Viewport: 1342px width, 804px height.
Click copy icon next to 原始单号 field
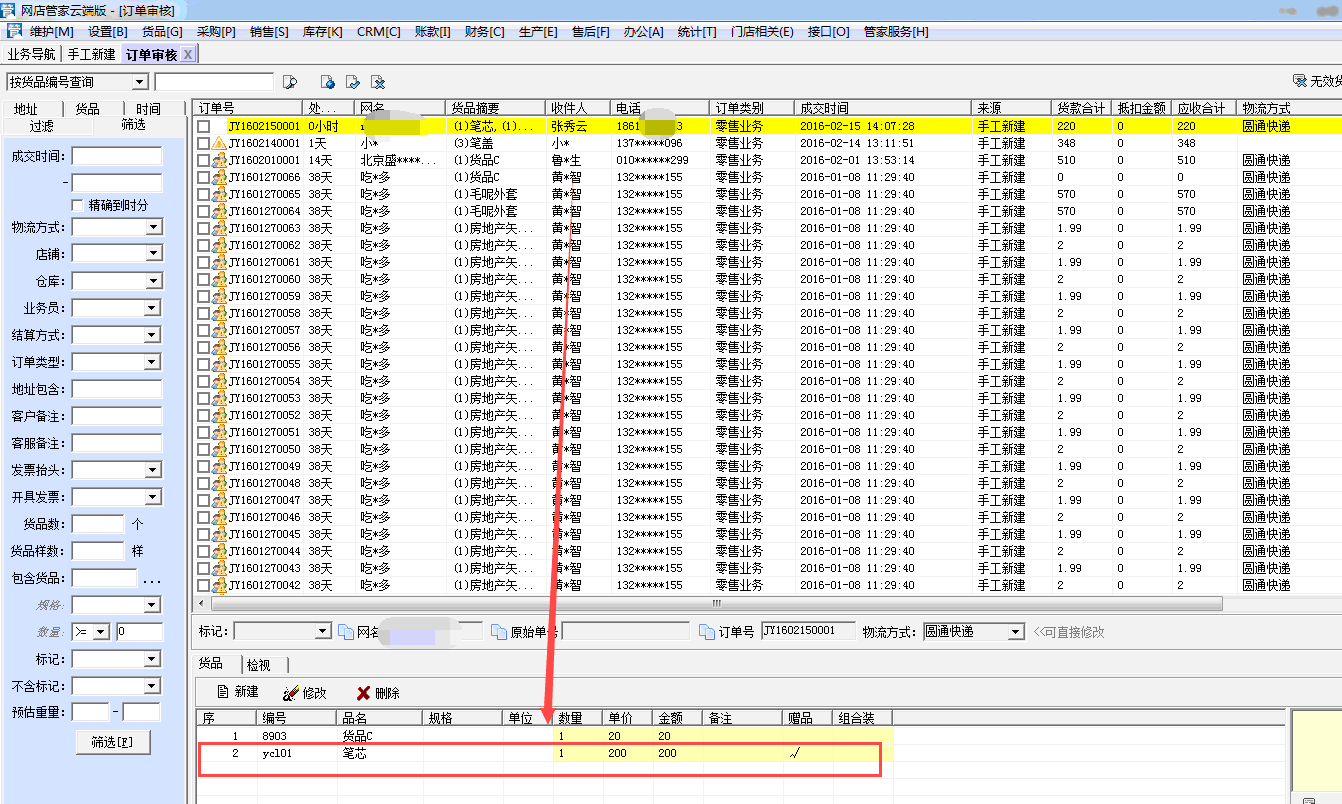(499, 631)
